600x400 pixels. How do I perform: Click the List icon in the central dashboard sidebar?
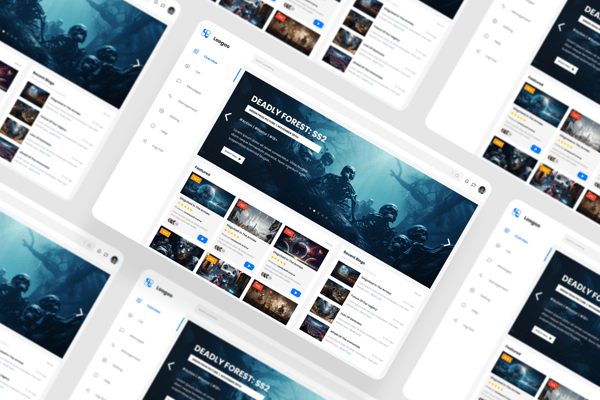(188, 66)
